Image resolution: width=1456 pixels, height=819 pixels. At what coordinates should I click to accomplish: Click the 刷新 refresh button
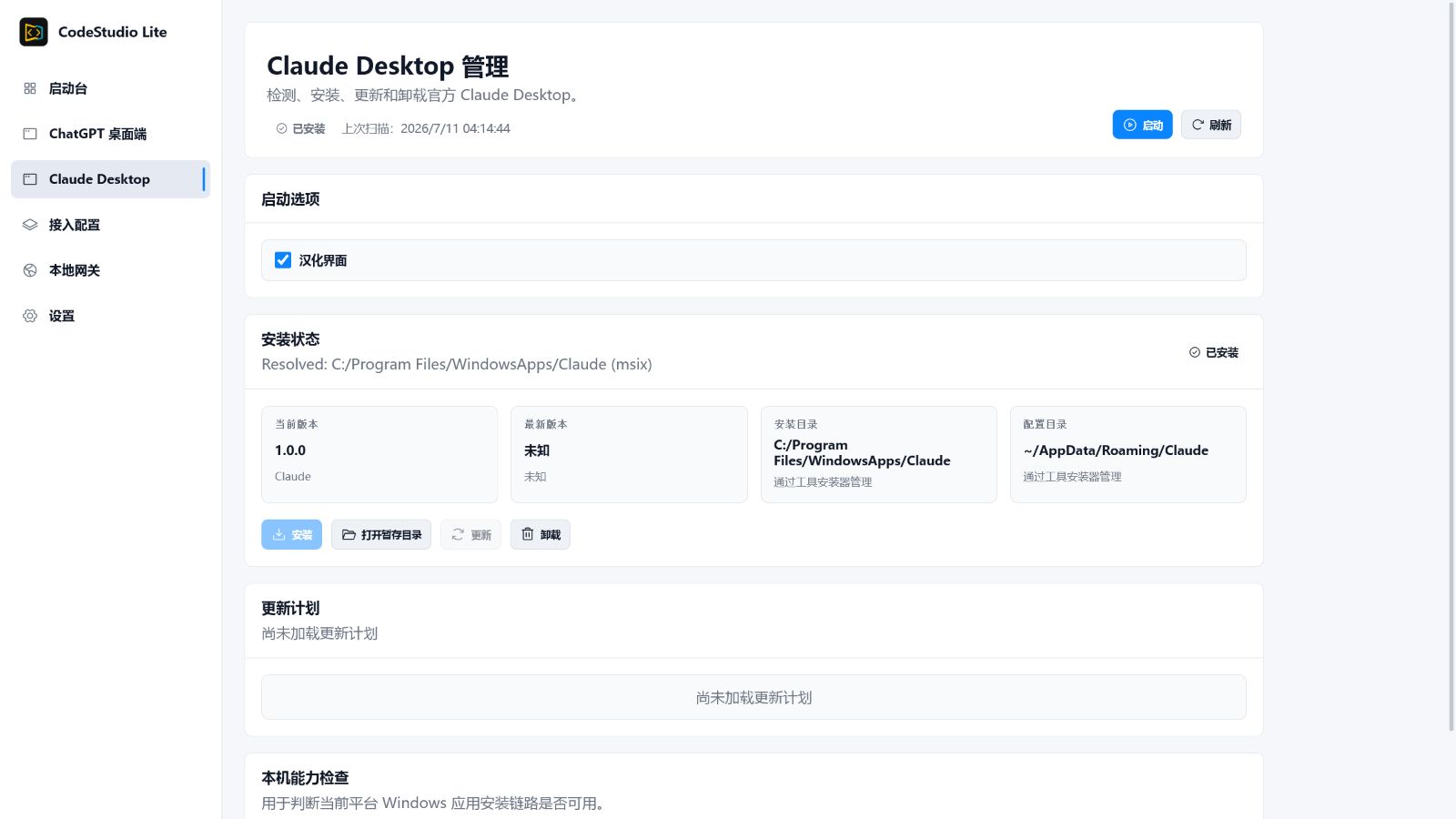(1211, 125)
